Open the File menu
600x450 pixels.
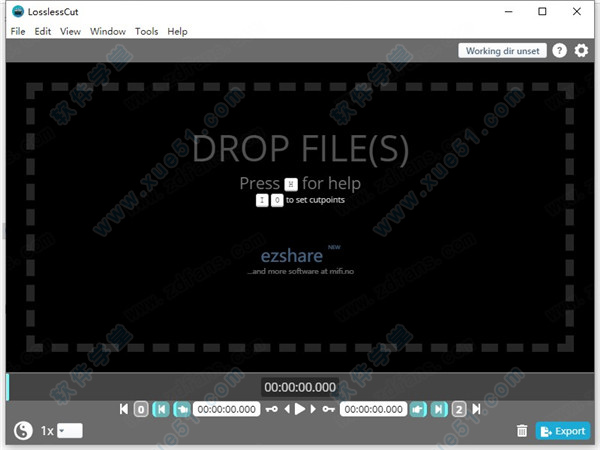[x=18, y=31]
